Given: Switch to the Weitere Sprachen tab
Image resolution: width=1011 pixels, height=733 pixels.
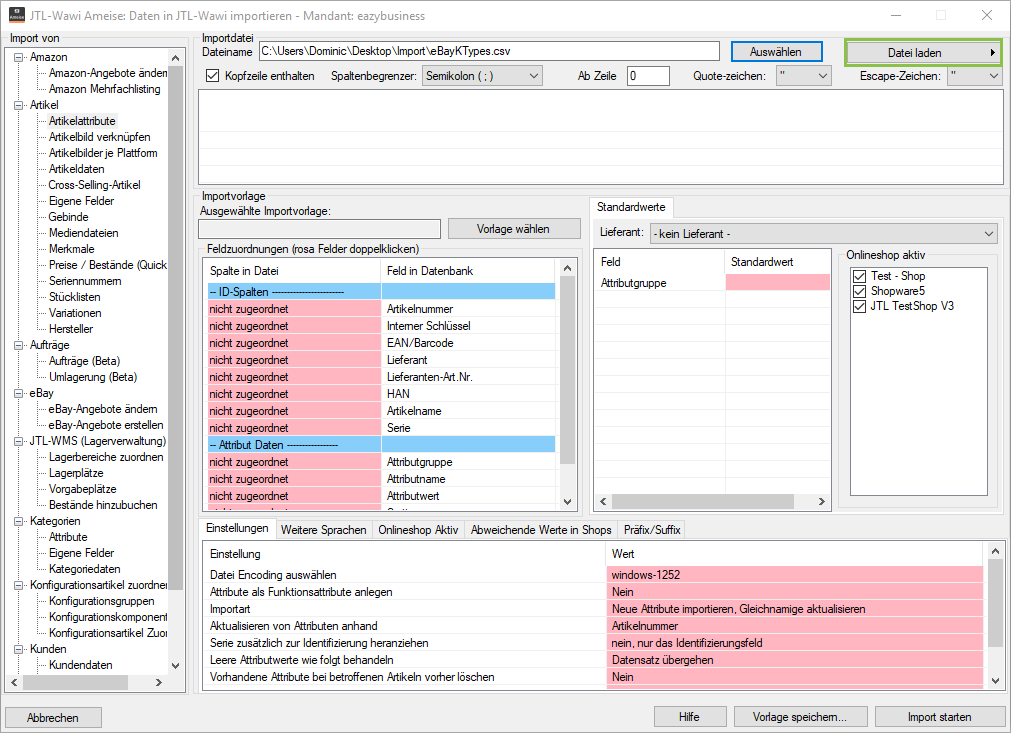Looking at the screenshot, I should click(324, 530).
